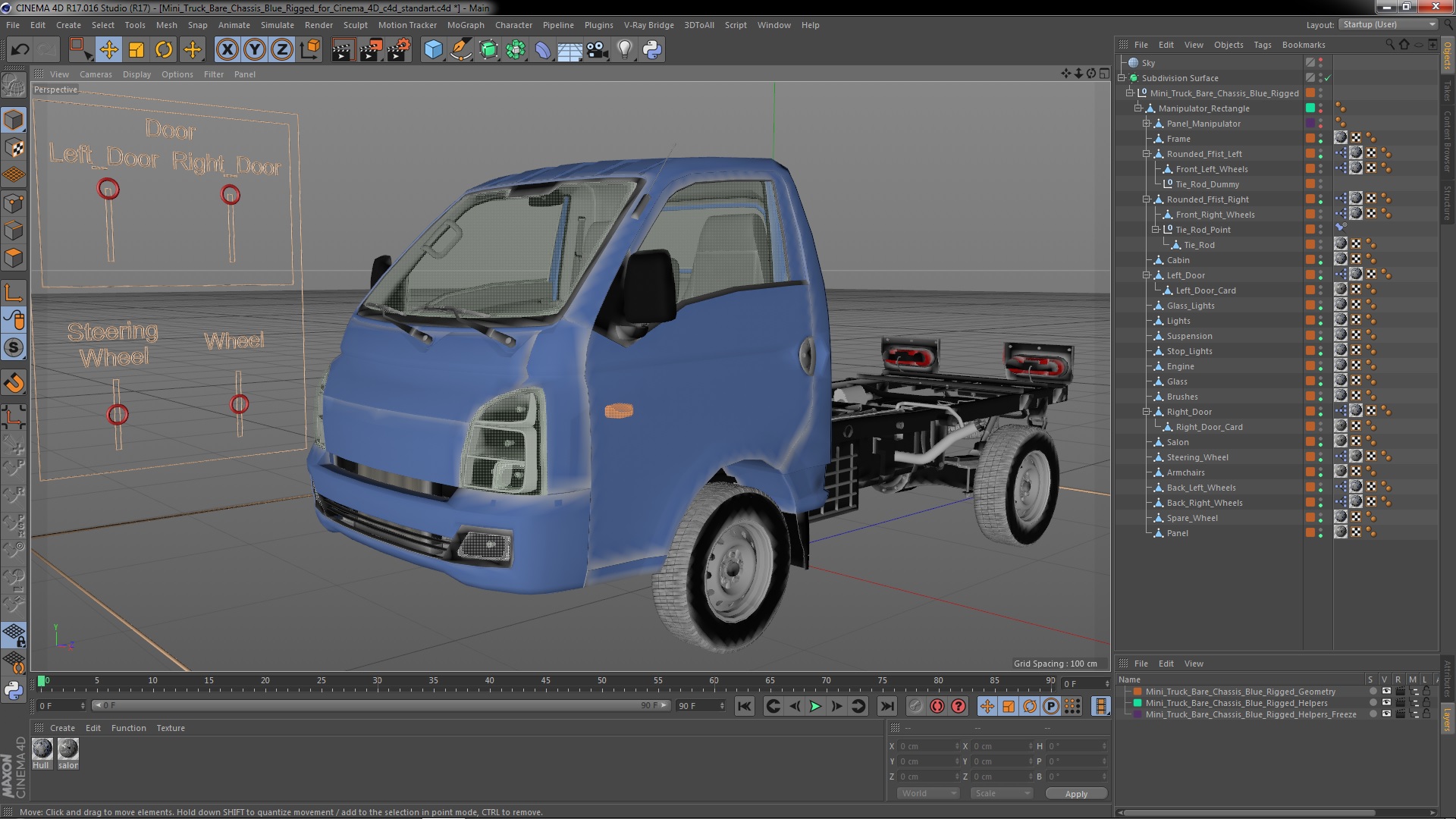Toggle the Snap (S) icon
This screenshot has width=1456, height=819.
point(14,348)
